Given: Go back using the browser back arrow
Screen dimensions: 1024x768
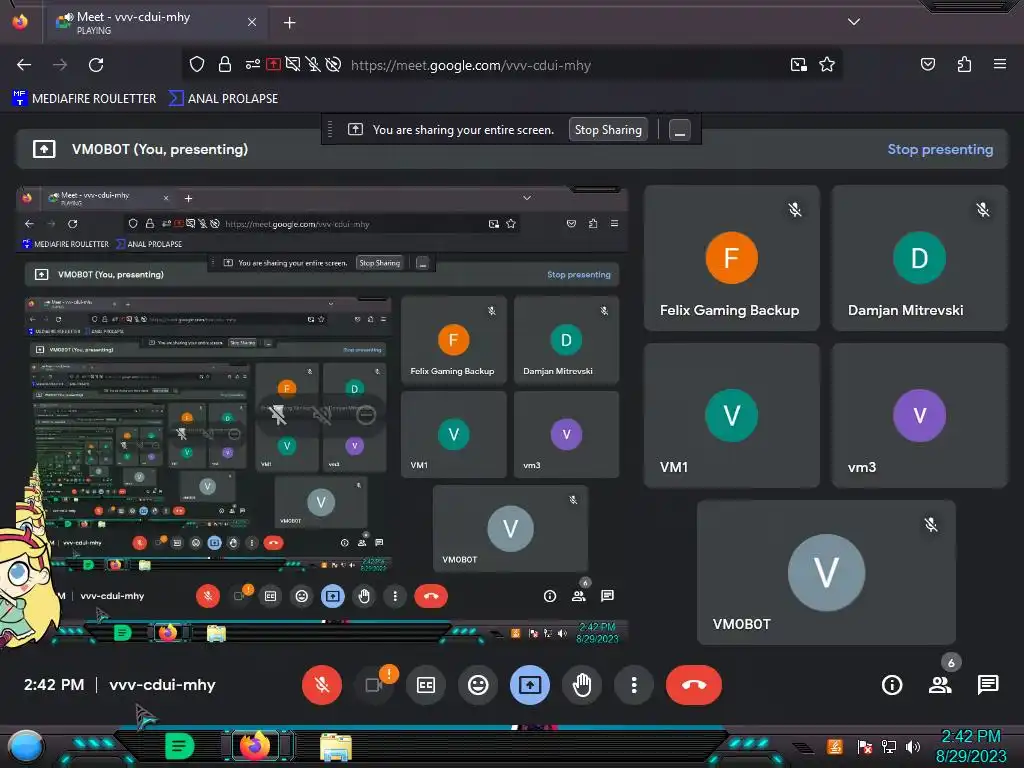Looking at the screenshot, I should (24, 65).
